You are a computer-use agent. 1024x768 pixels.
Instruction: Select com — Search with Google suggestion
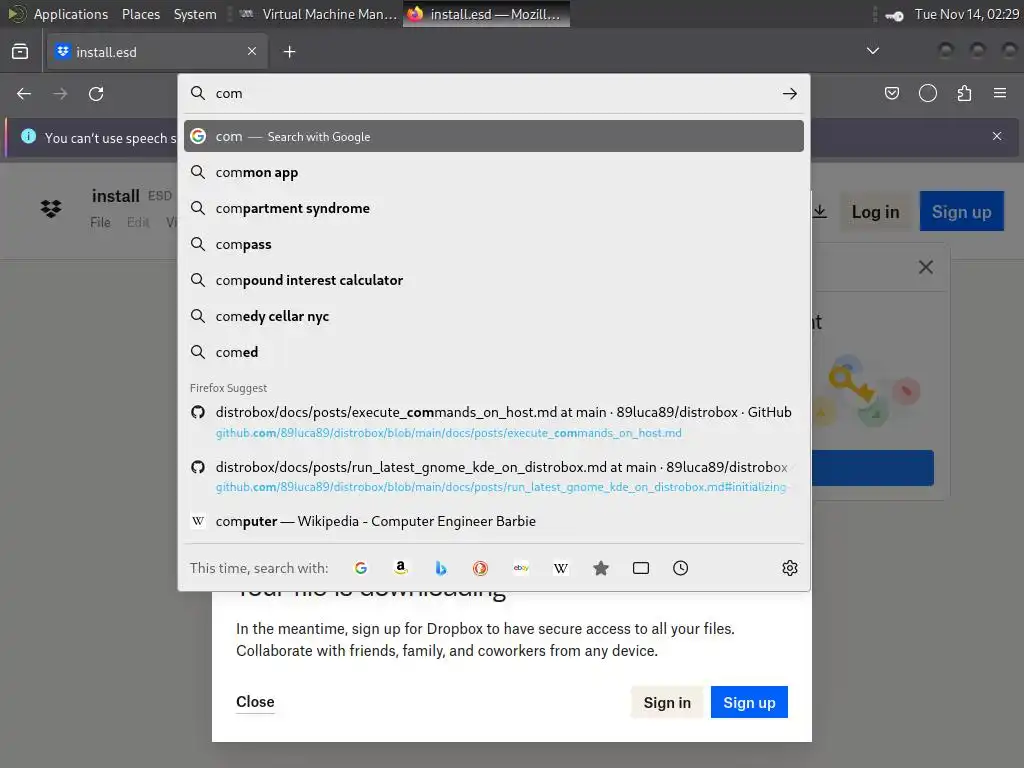[x=494, y=136]
